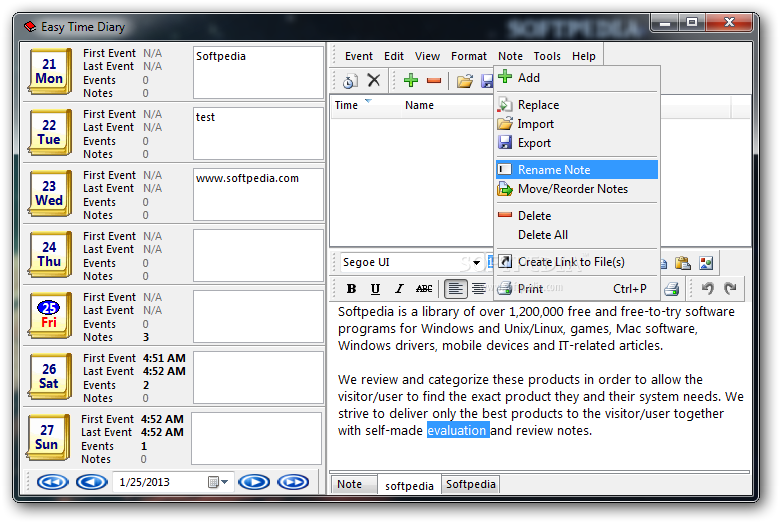Open the Help menu
The image size is (780, 523).
tap(584, 56)
